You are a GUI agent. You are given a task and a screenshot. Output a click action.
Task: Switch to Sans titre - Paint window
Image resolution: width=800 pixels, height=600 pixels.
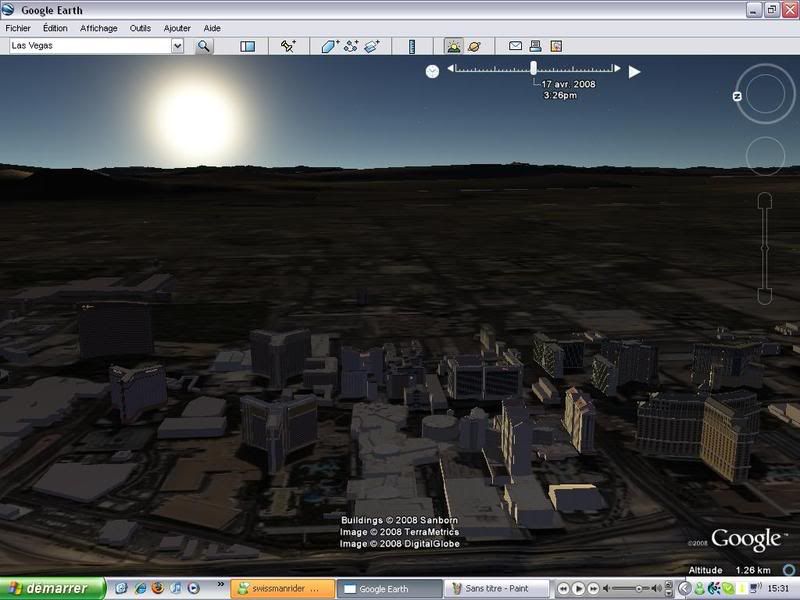495,588
